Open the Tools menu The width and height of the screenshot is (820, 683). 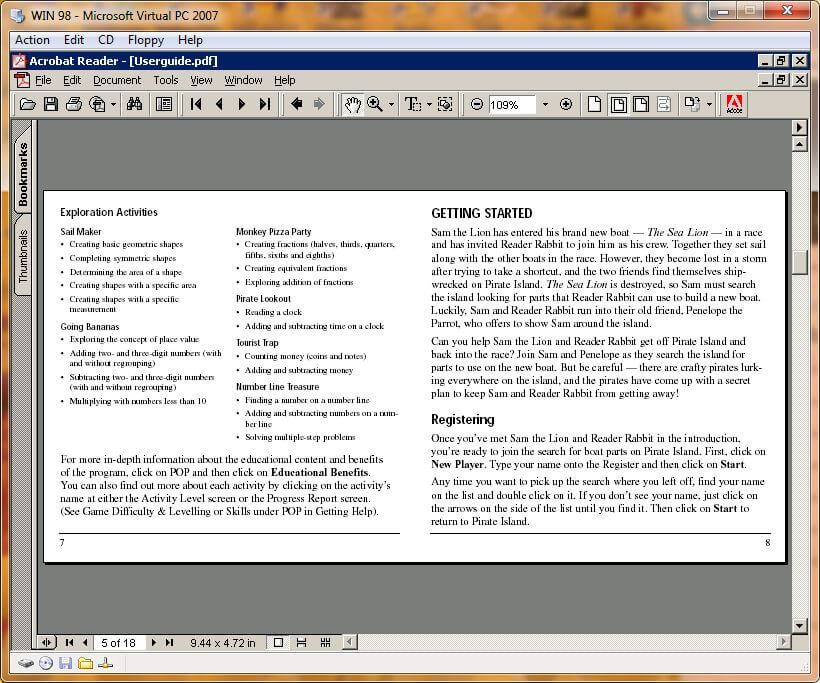coord(166,80)
